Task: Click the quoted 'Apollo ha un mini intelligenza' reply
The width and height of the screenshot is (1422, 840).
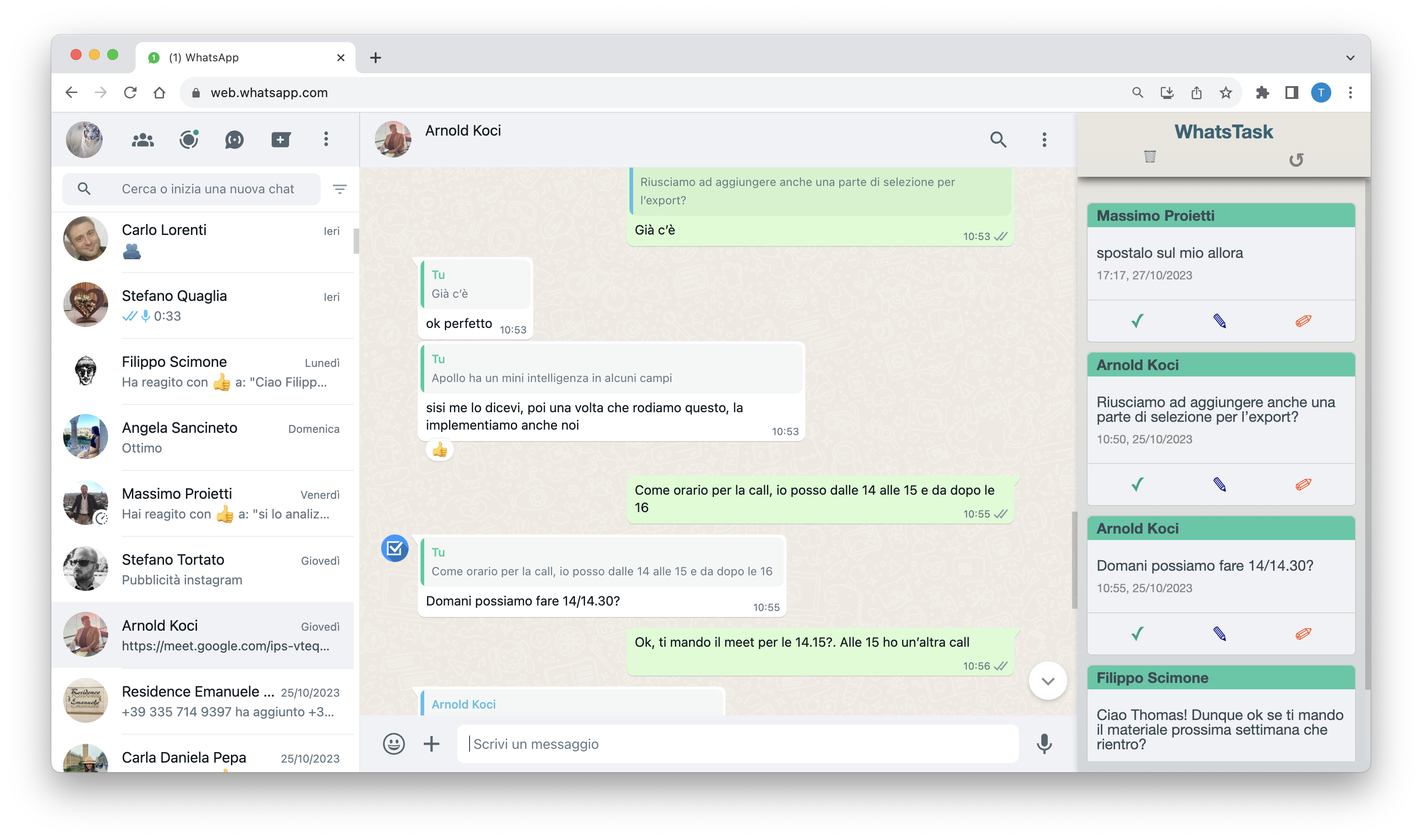Action: point(612,369)
